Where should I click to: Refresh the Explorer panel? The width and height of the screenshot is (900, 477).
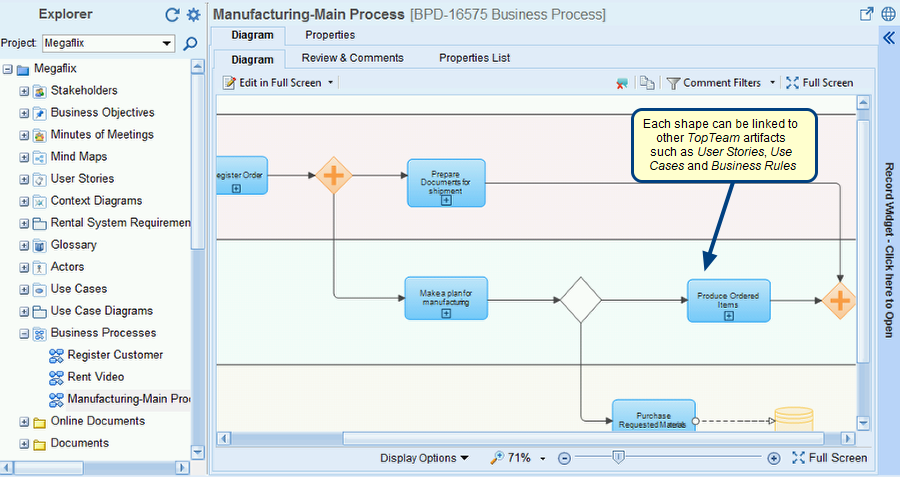pyautogui.click(x=172, y=15)
